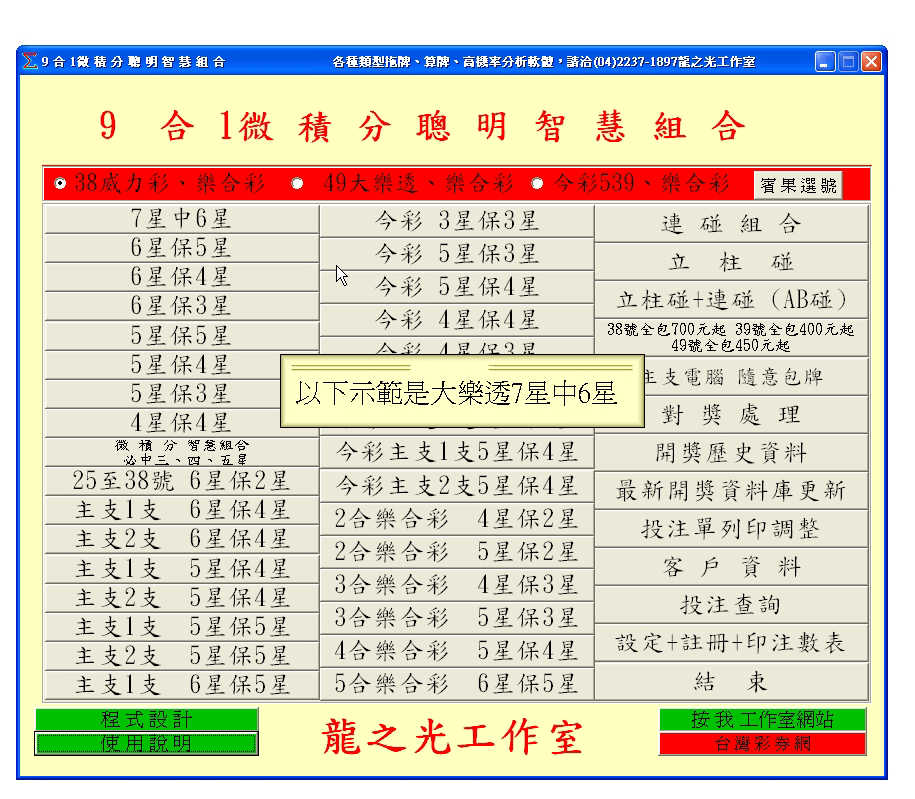915x799 pixels.
Task: Choose 3合樂合彩 4星保3星
Action: (457, 585)
